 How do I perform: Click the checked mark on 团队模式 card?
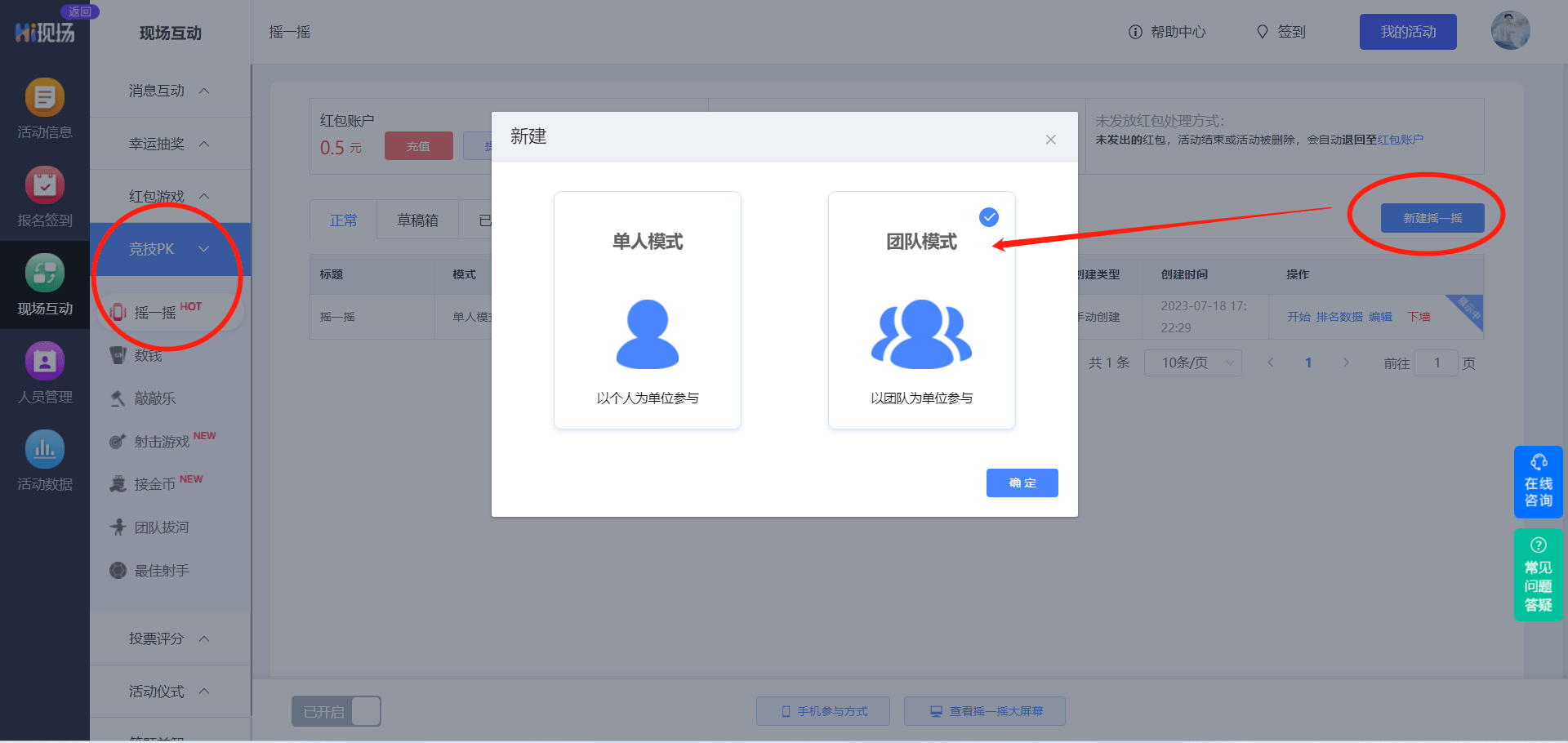989,217
